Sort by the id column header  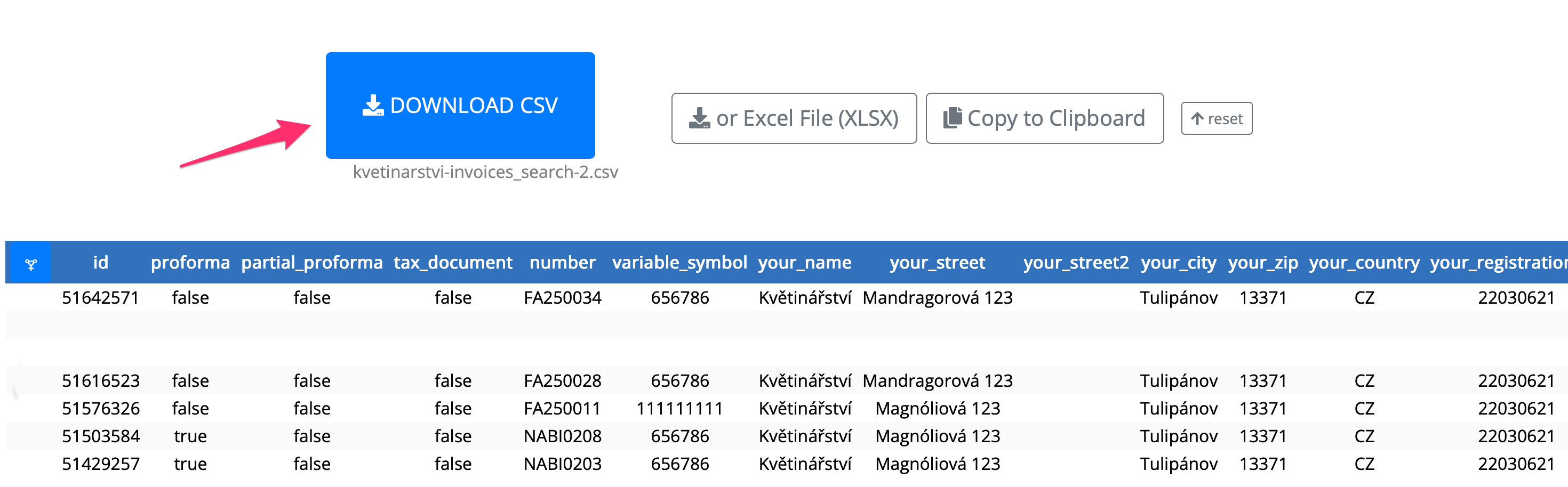(100, 262)
